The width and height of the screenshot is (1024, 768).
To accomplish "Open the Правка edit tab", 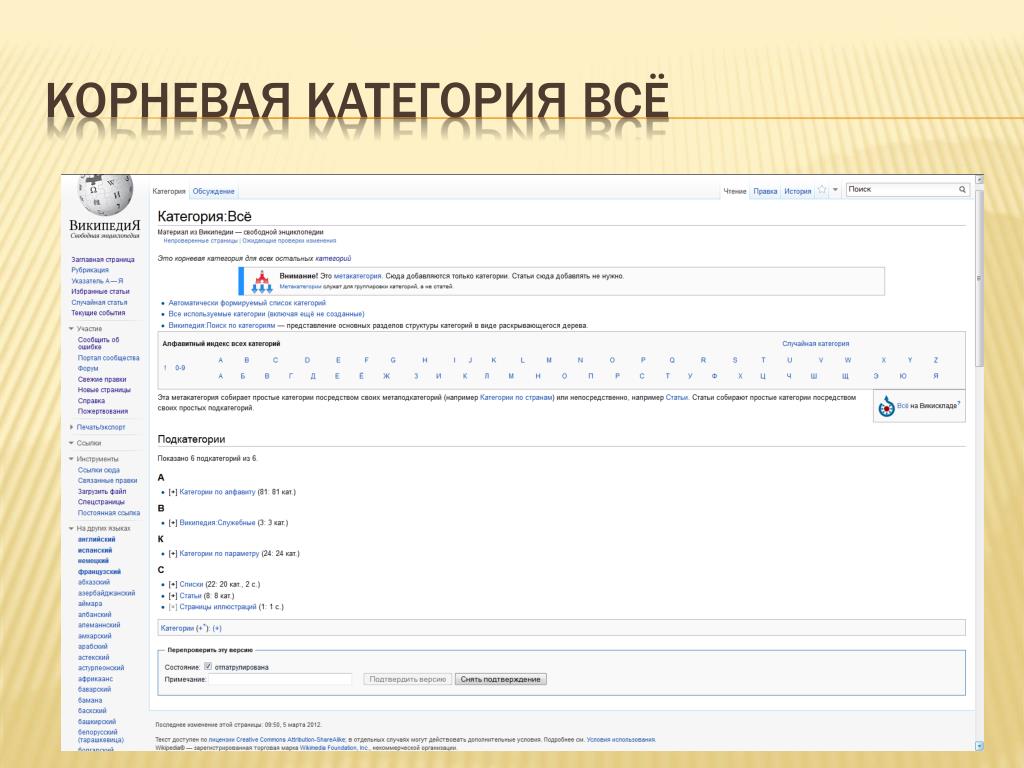I will 765,191.
